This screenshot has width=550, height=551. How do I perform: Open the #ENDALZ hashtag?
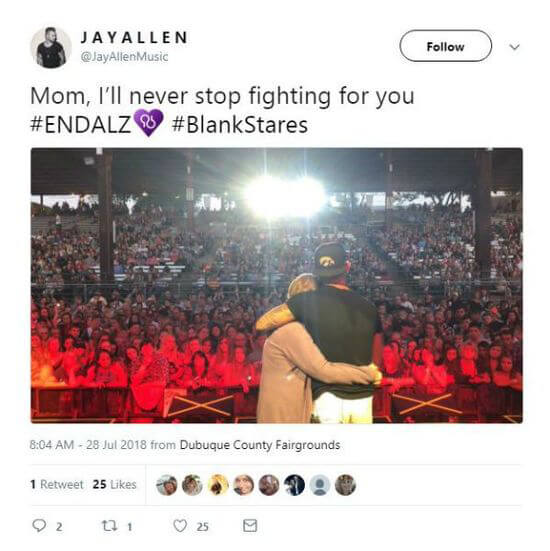pyautogui.click(x=81, y=125)
